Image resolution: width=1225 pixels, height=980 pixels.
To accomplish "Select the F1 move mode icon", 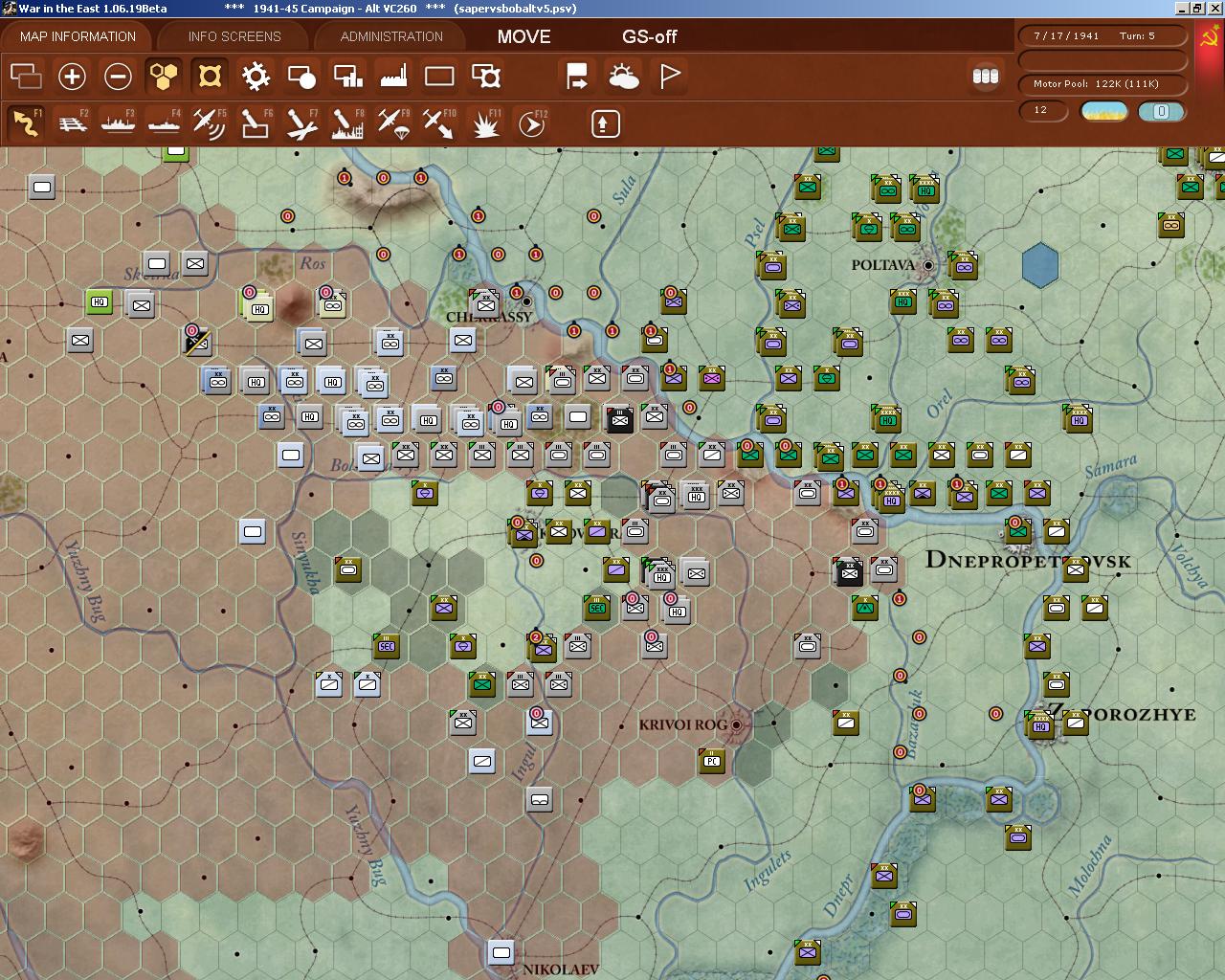I will pos(26,123).
